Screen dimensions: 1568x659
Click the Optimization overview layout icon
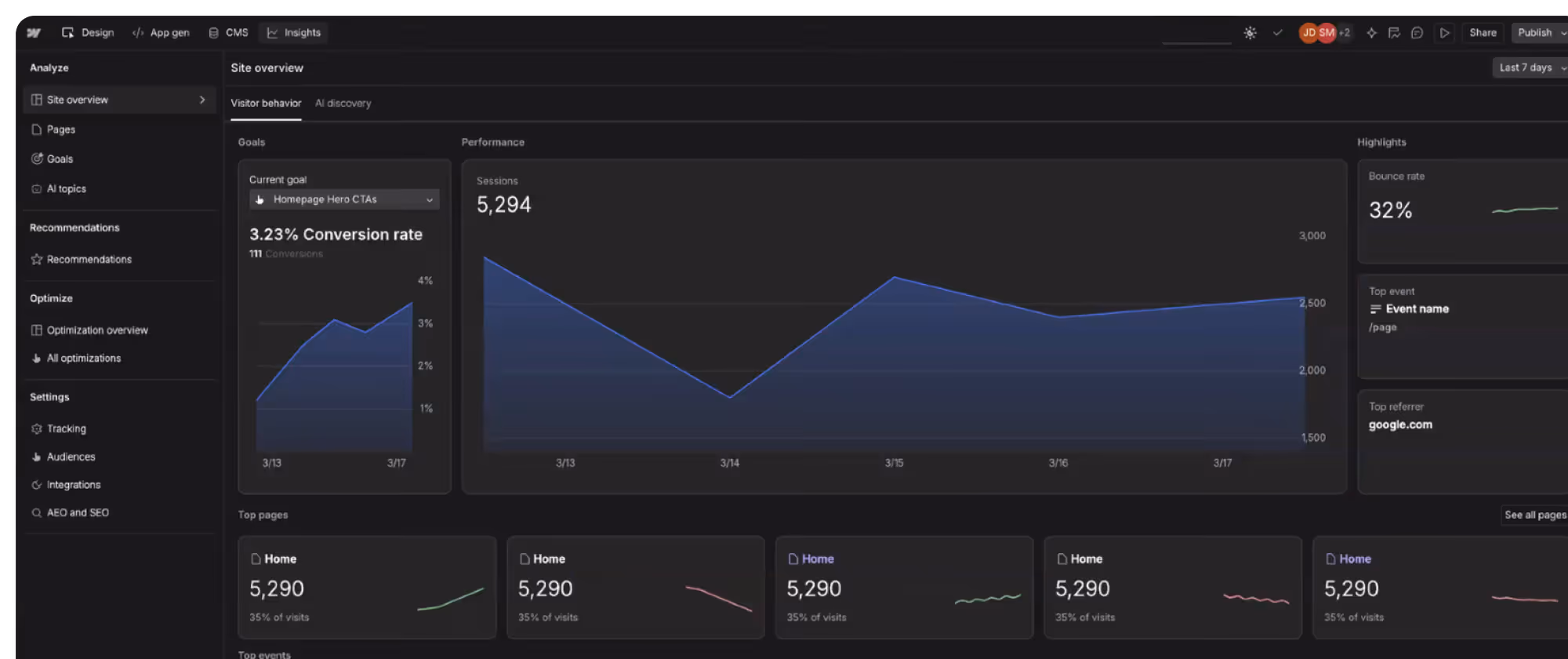click(x=36, y=330)
